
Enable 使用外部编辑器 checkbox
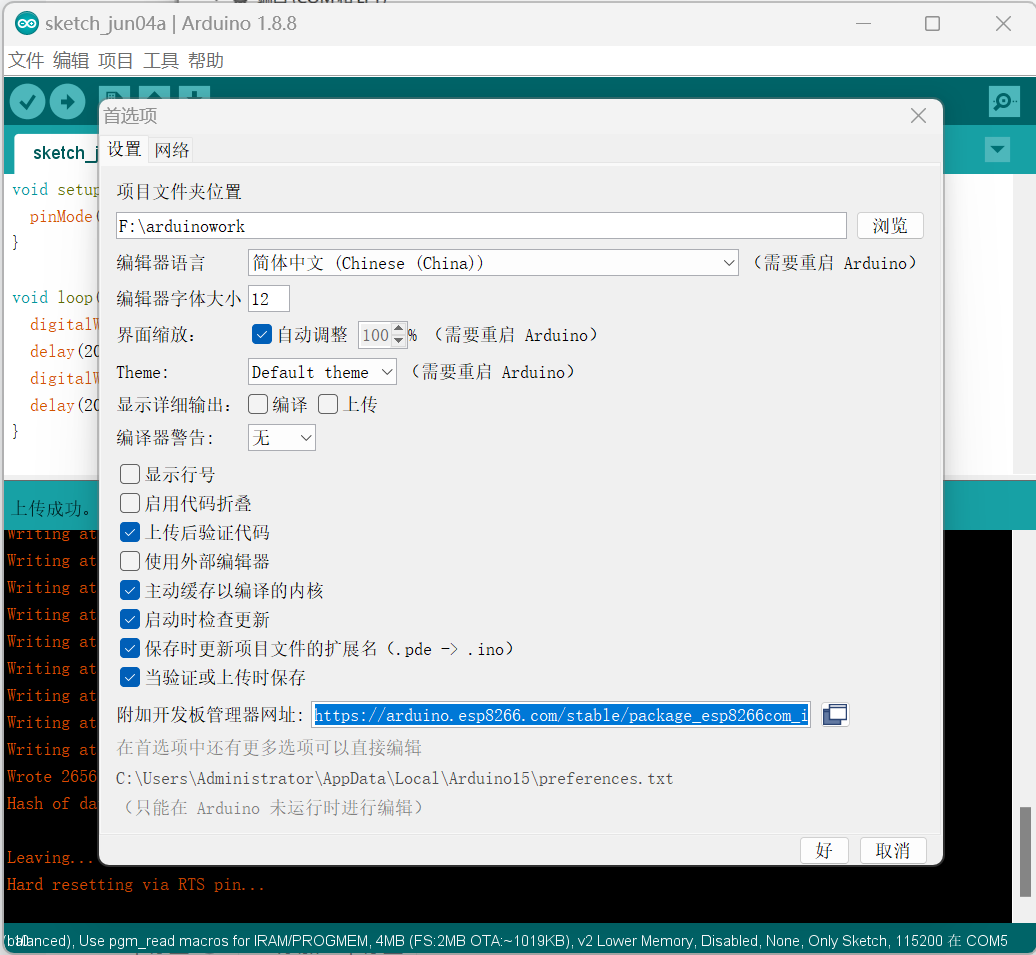130,561
